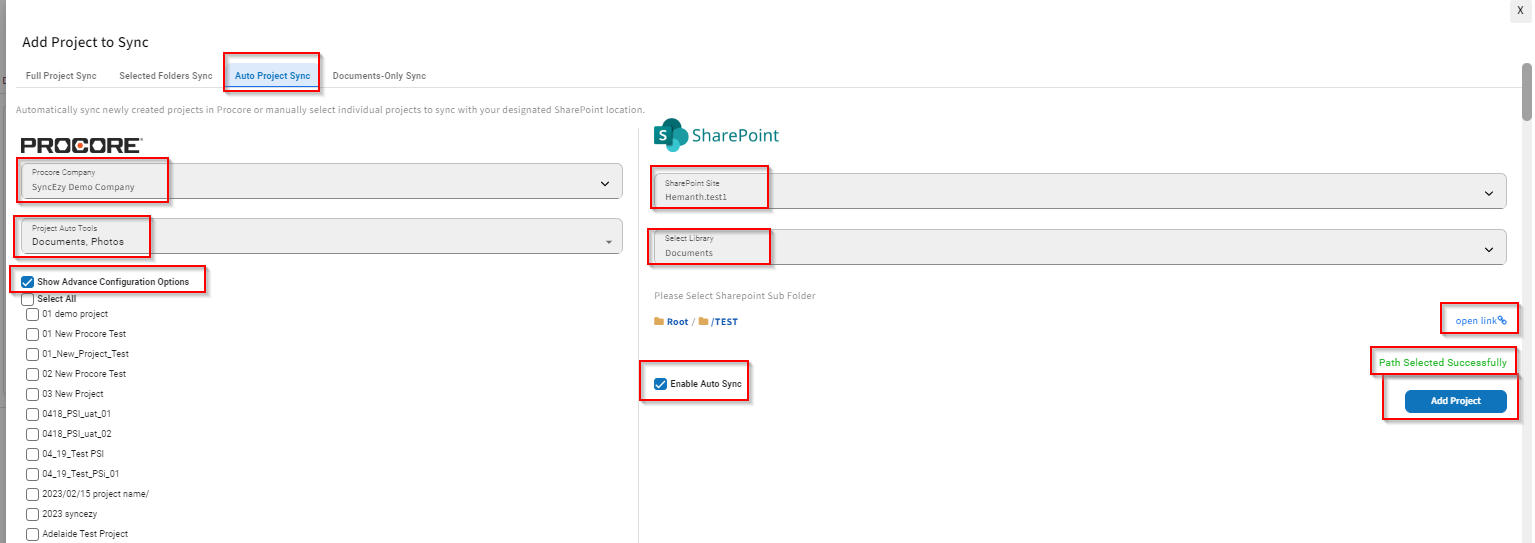Open Documents-Only Sync tab
1535x543 pixels.
pos(379,76)
